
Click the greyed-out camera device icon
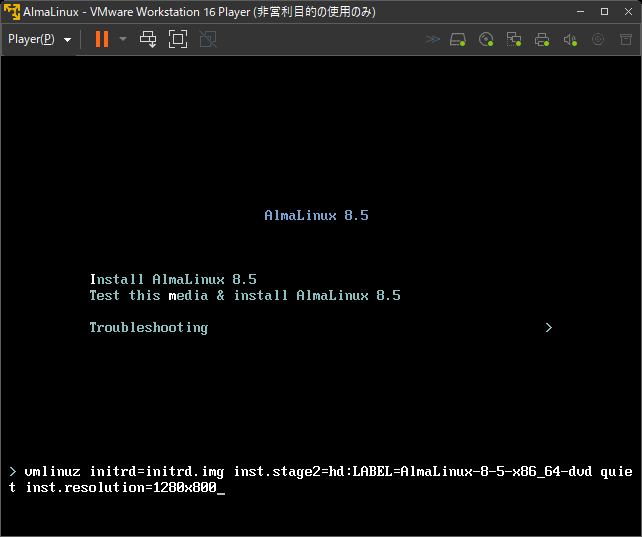tap(598, 39)
